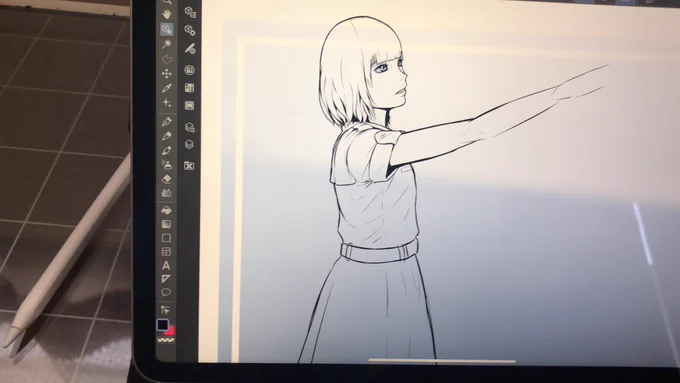Screen dimensions: 680x383
Task: Choose the red sub color swatch
Action: click(171, 332)
